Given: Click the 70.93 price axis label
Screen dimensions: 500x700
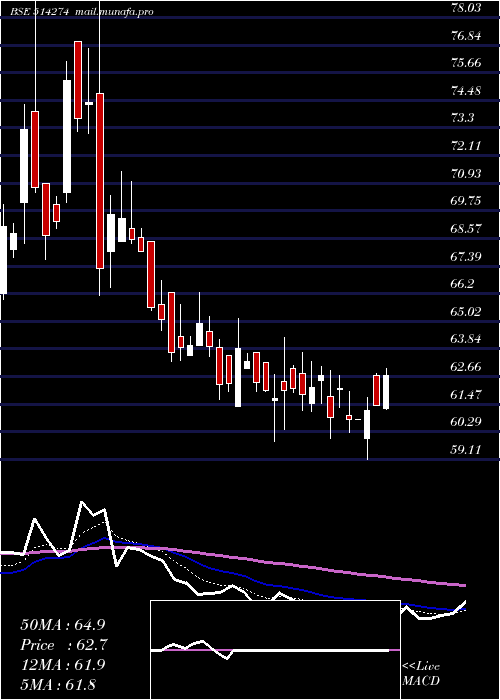Looking at the screenshot, I should [466, 173].
